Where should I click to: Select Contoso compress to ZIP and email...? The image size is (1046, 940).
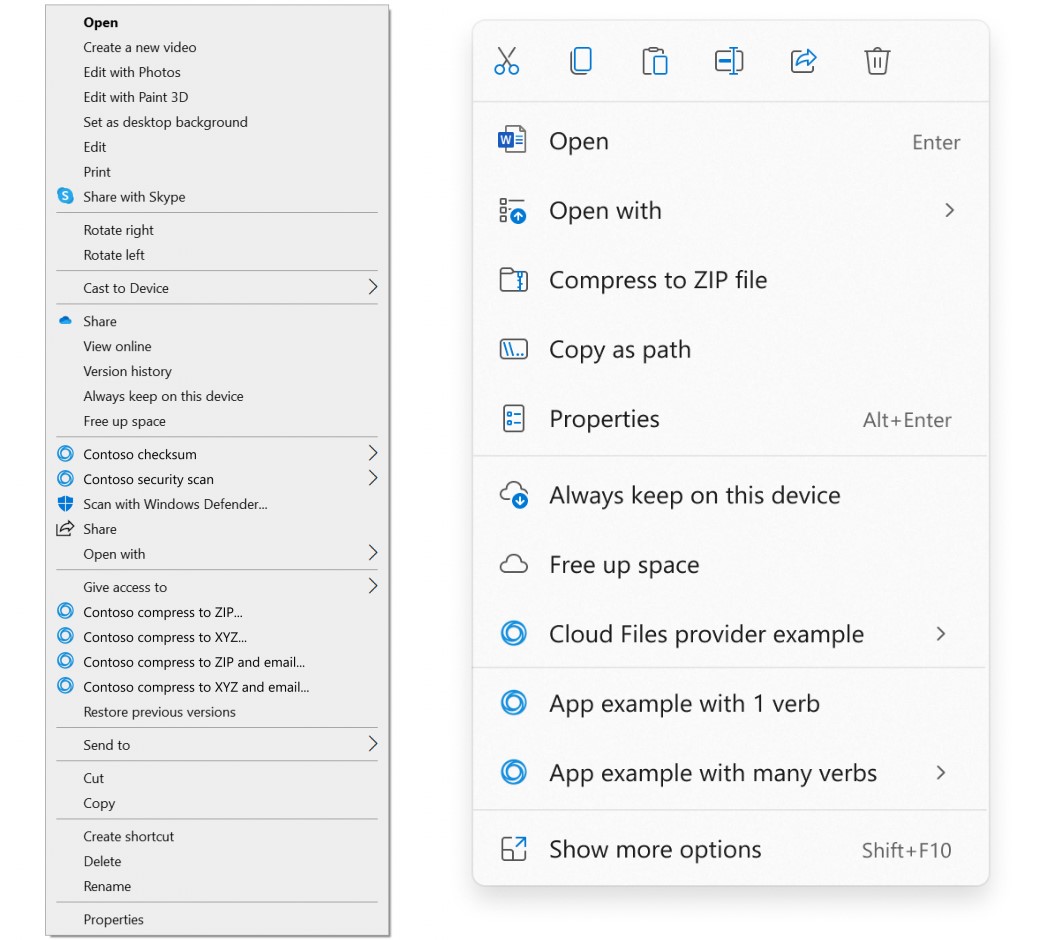coord(193,662)
